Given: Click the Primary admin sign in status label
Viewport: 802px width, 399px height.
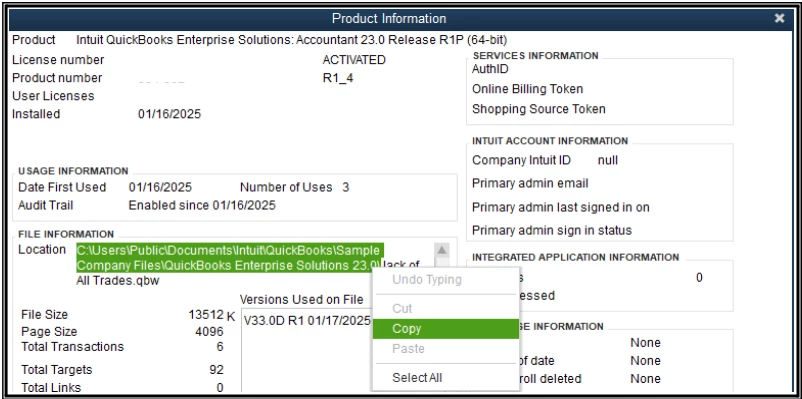Looking at the screenshot, I should 552,230.
